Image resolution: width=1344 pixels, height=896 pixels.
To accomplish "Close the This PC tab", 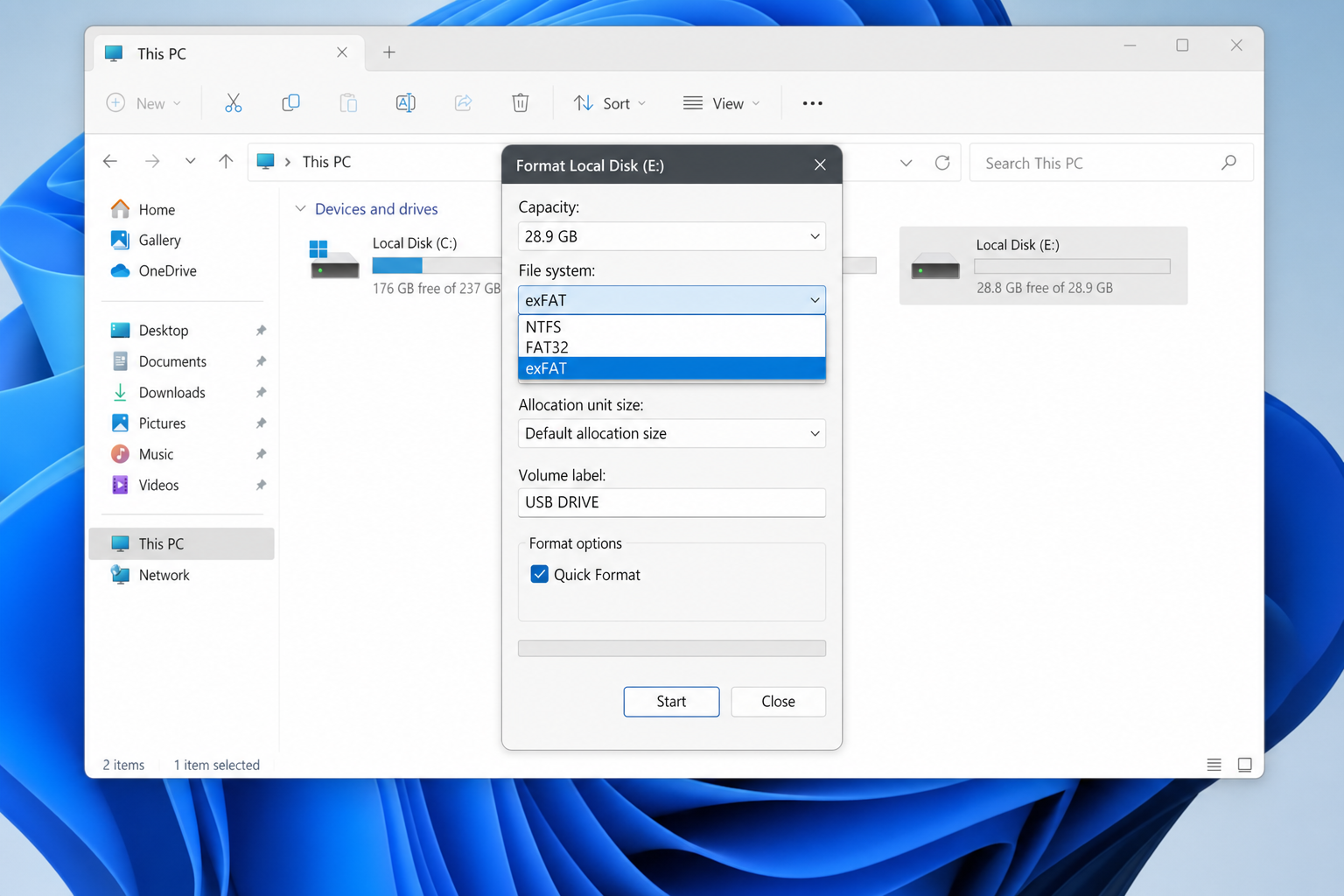I will coord(342,52).
